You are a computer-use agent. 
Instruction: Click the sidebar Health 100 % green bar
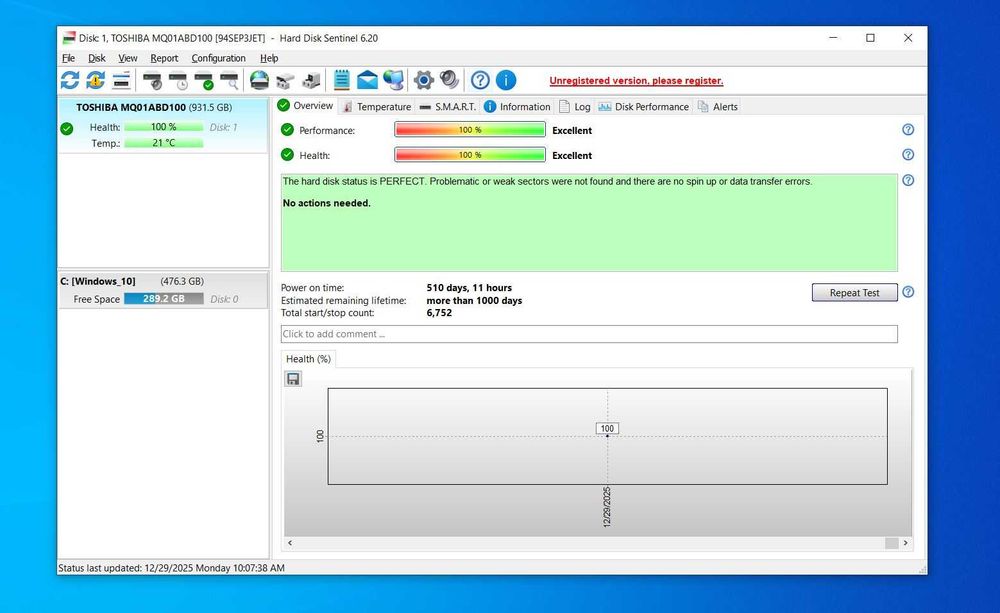[x=164, y=127]
